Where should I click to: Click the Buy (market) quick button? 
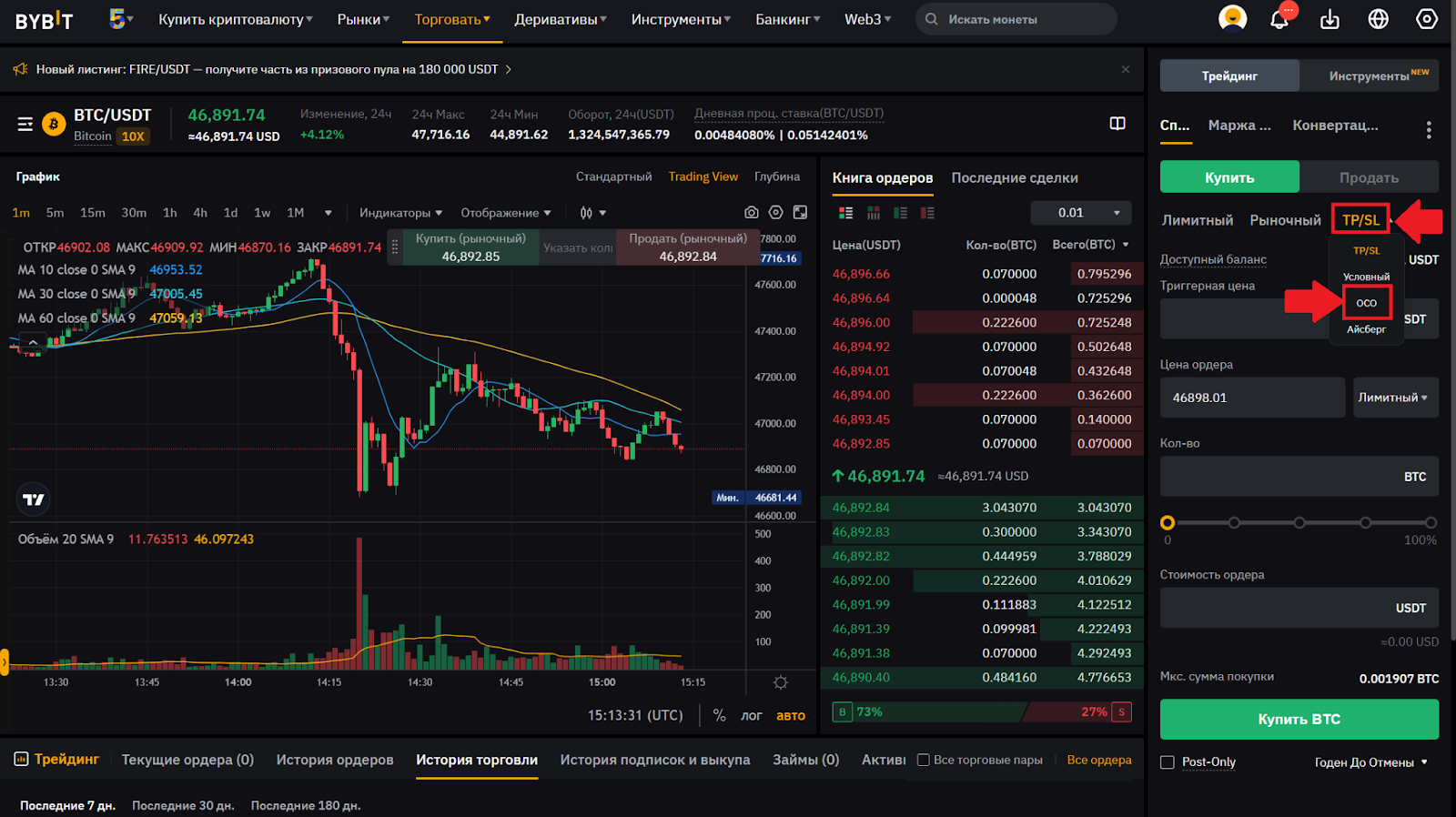(x=470, y=247)
